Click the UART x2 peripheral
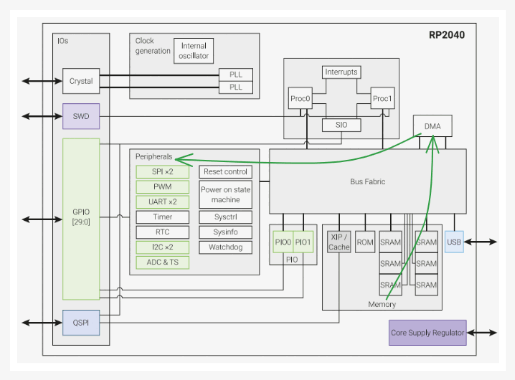 pos(162,202)
